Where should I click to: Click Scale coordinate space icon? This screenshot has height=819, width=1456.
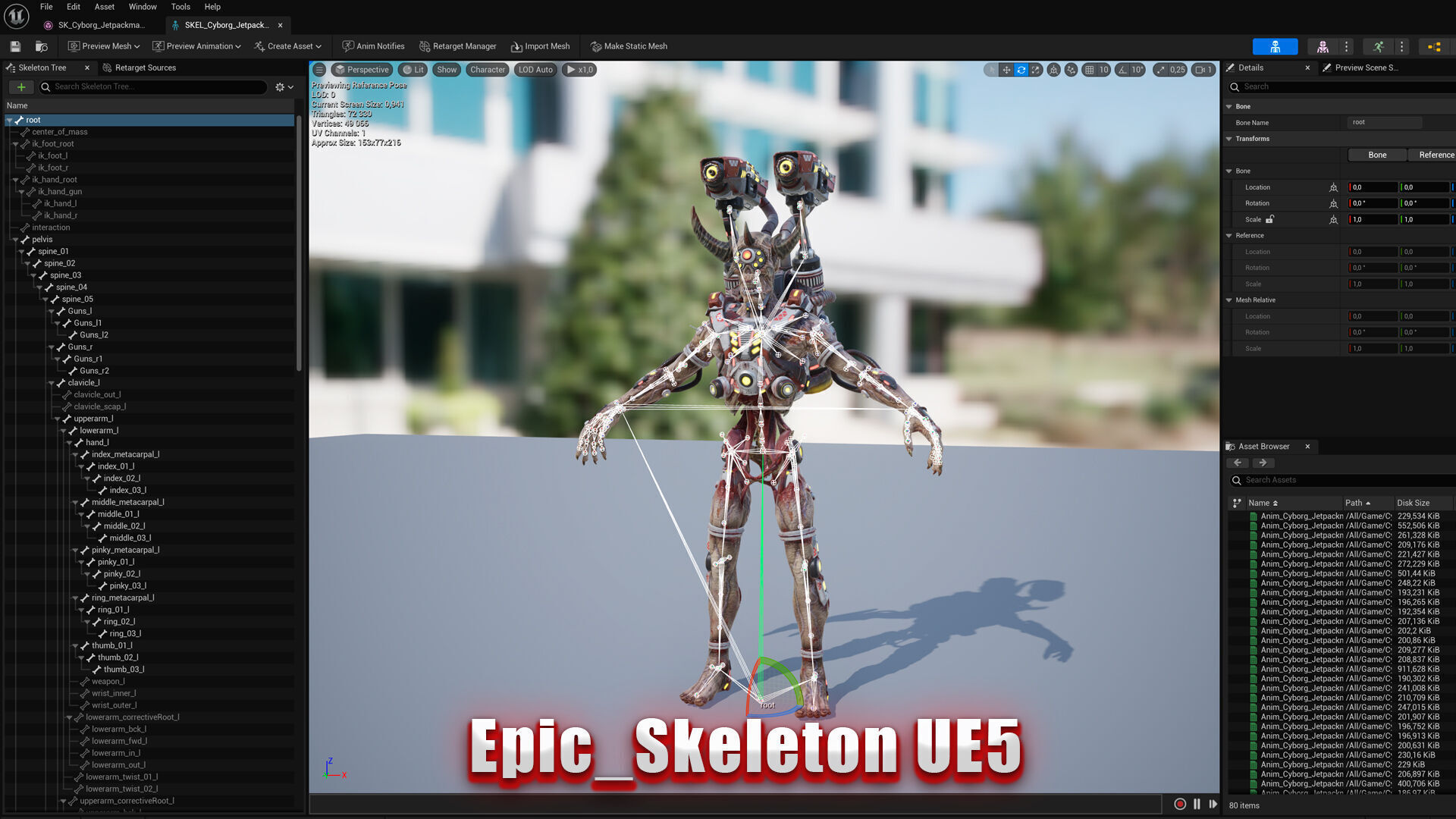(x=1333, y=220)
